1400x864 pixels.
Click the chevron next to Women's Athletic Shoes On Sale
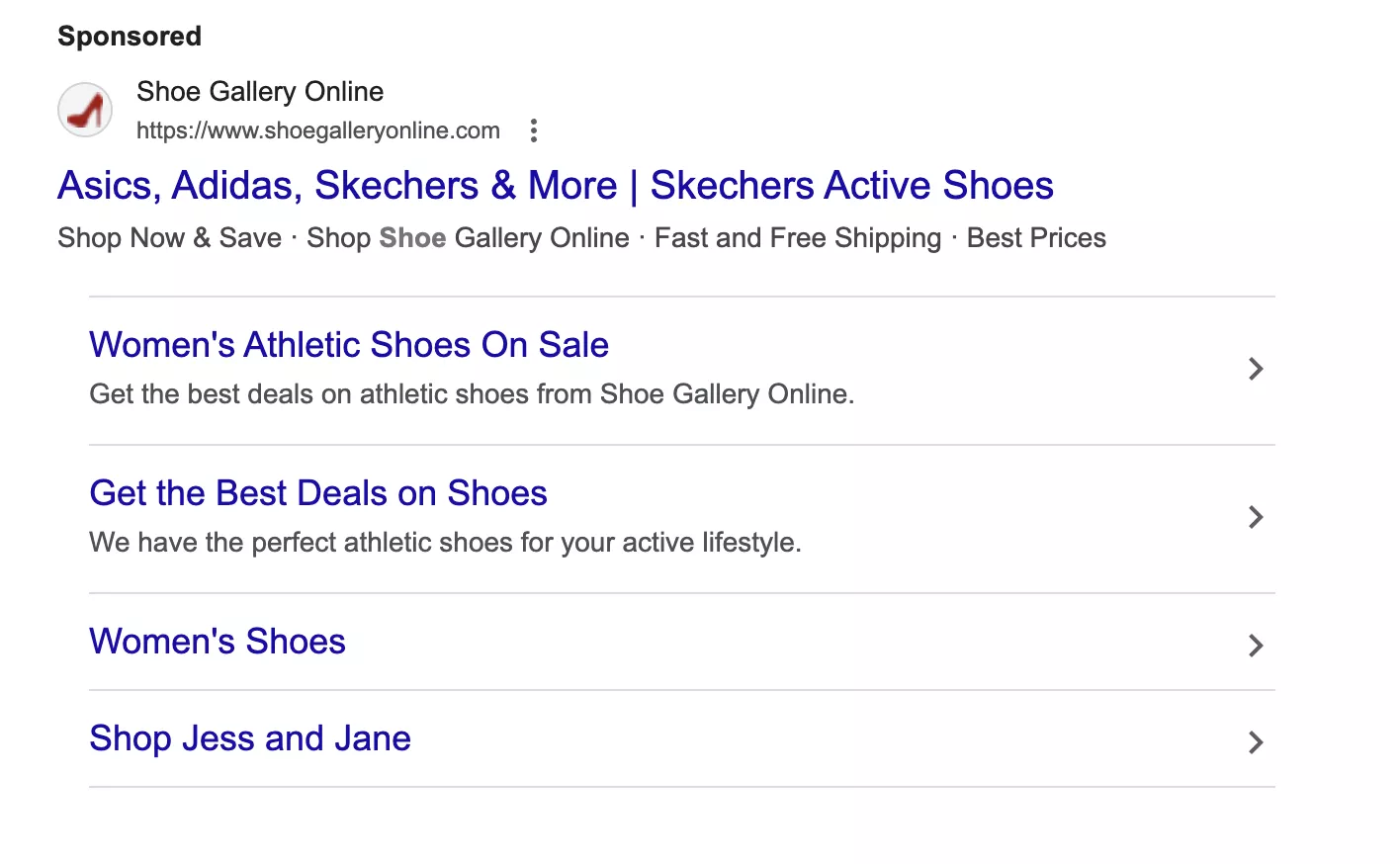click(x=1256, y=369)
